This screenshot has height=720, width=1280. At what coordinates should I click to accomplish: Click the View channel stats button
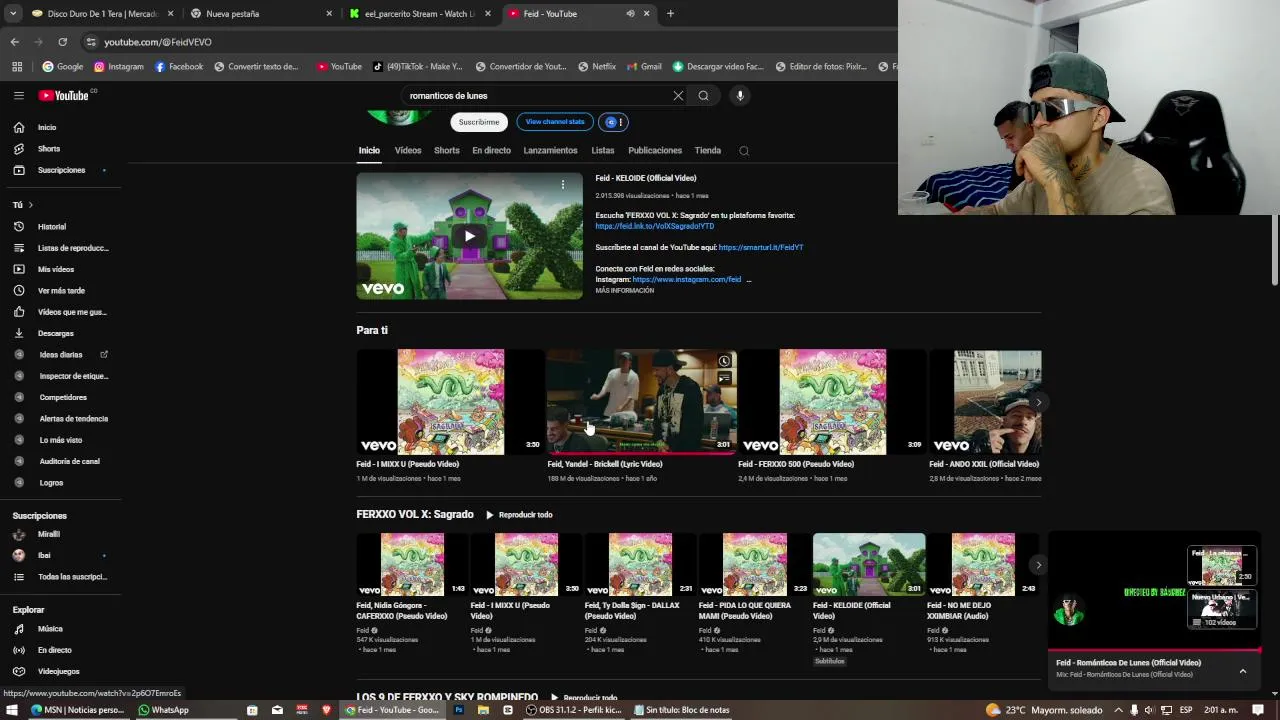click(x=555, y=122)
